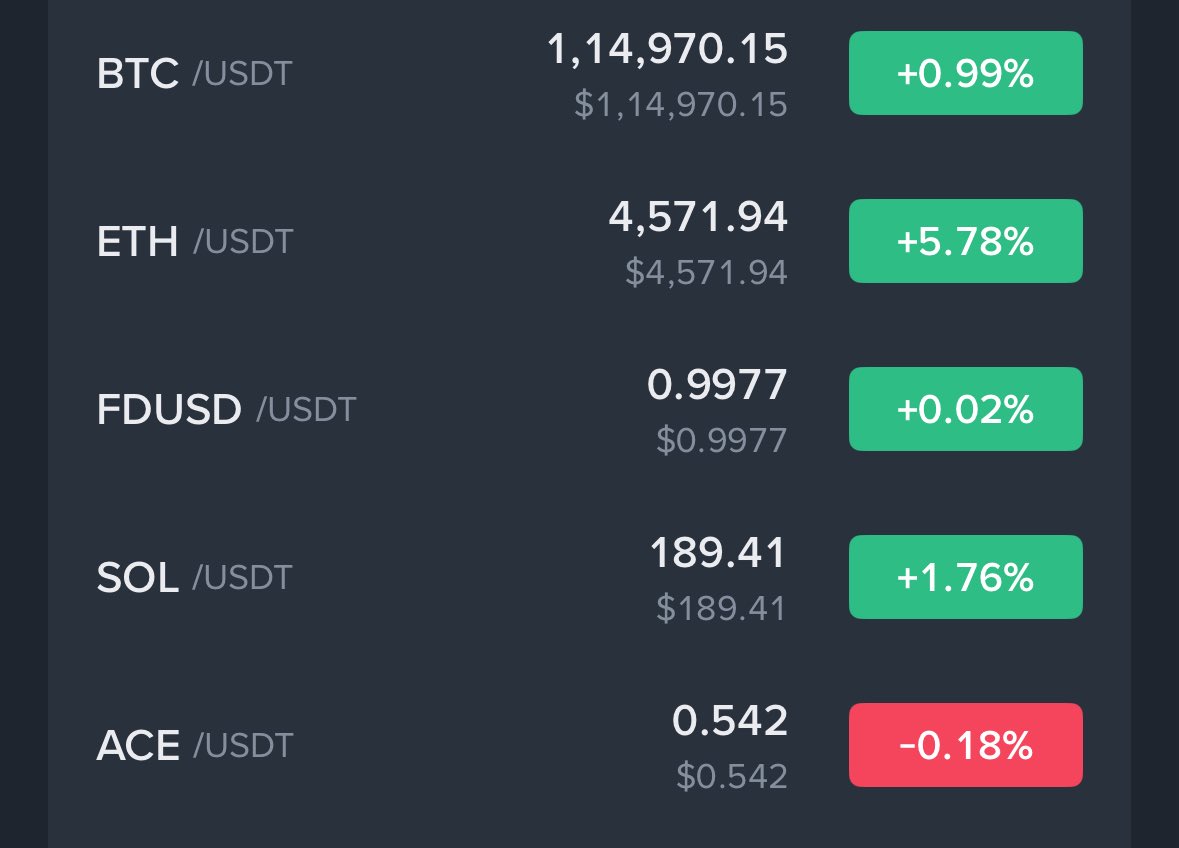The width and height of the screenshot is (1179, 848).
Task: Click the $189.41 fiat value
Action: point(721,608)
